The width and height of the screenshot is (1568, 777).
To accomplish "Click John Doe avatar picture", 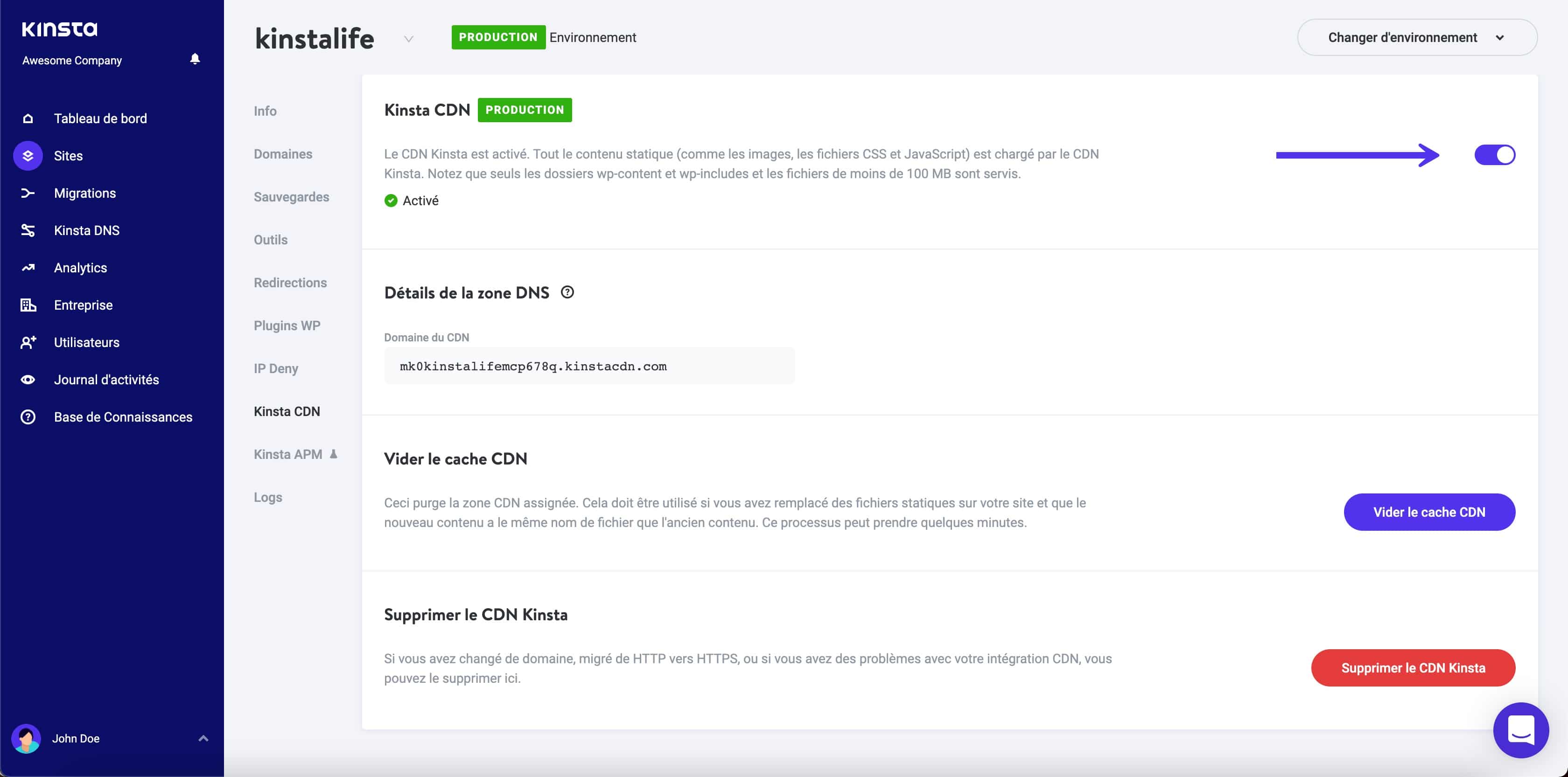I will click(26, 739).
